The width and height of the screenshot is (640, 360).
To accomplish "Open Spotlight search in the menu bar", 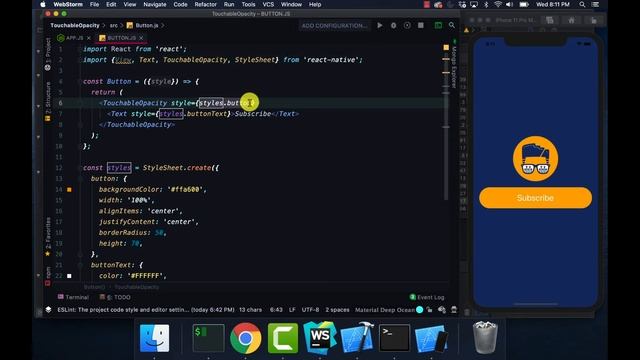I will tap(582, 4).
